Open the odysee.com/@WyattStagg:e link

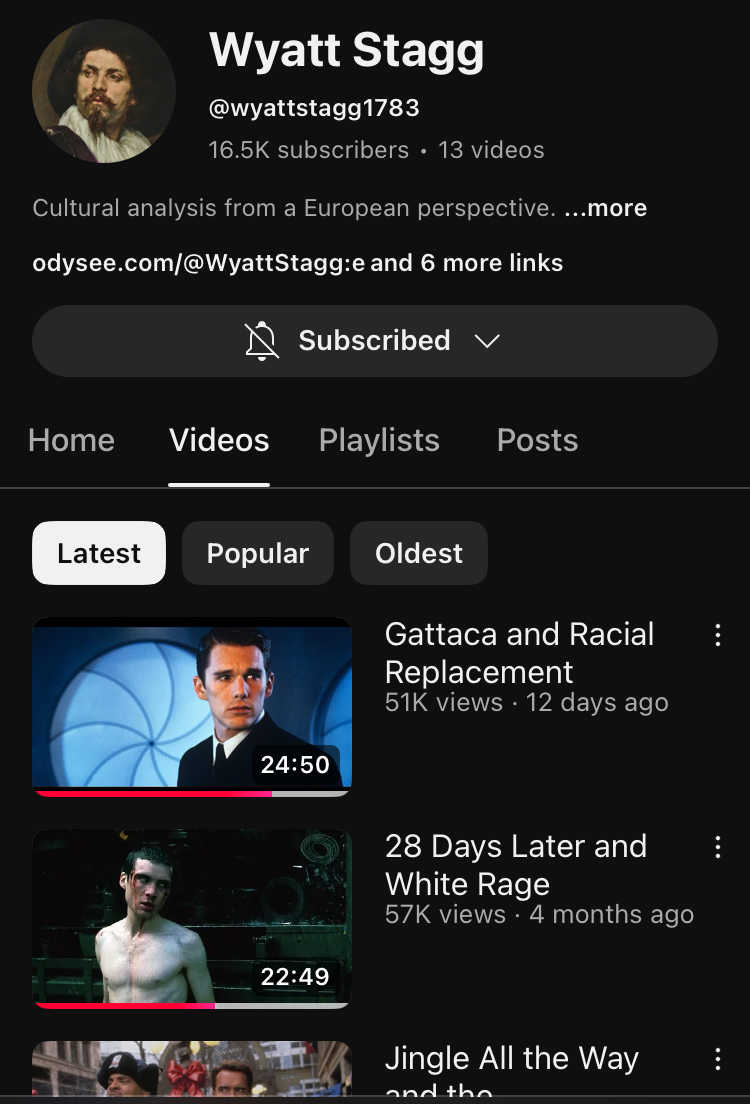pos(199,263)
